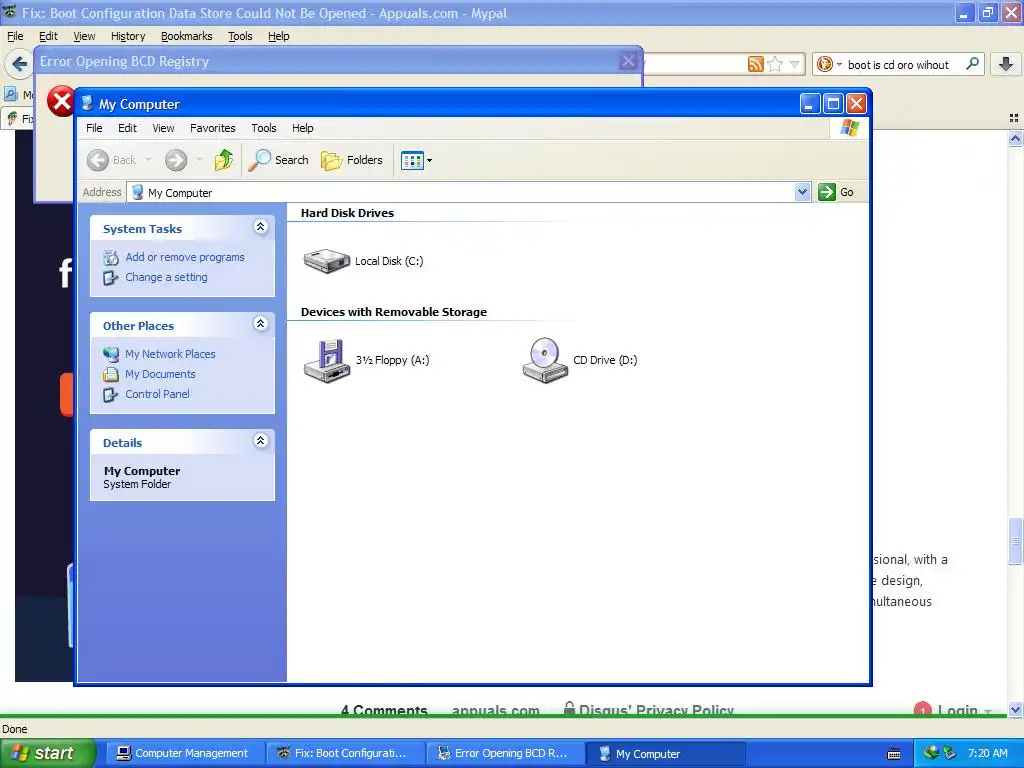
Task: Click the Go button beside Address bar
Action: click(836, 192)
